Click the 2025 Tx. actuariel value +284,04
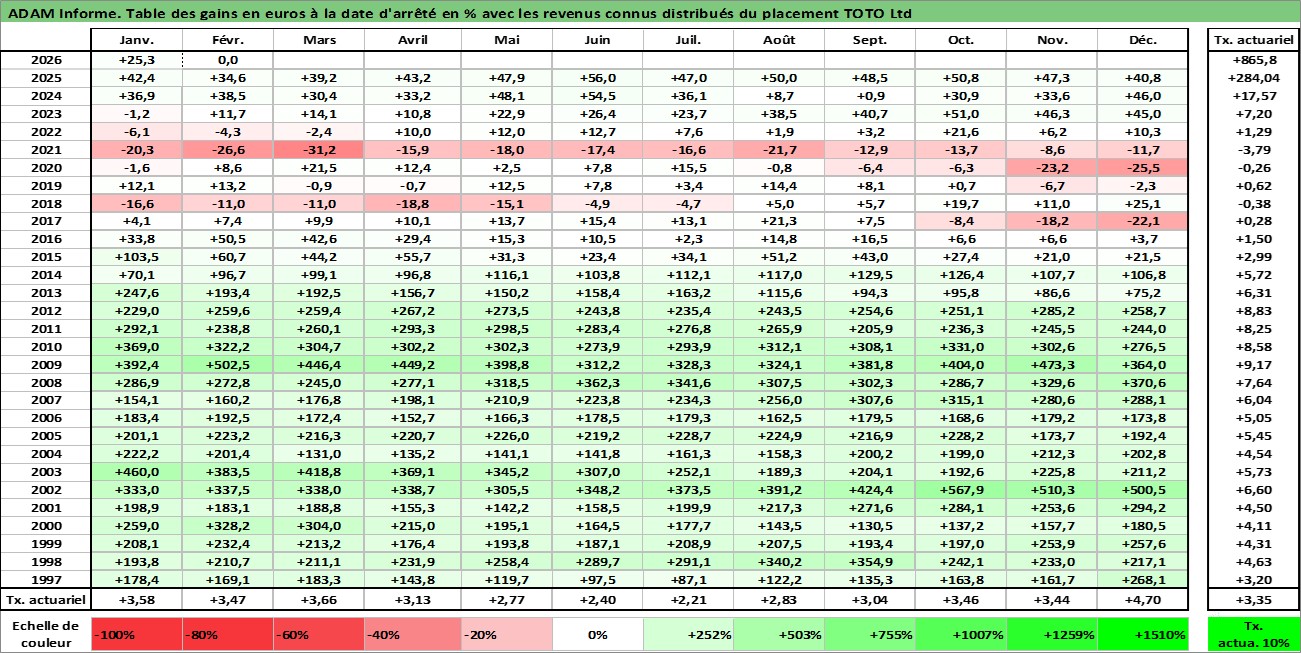This screenshot has height=653, width=1301. click(x=1253, y=78)
